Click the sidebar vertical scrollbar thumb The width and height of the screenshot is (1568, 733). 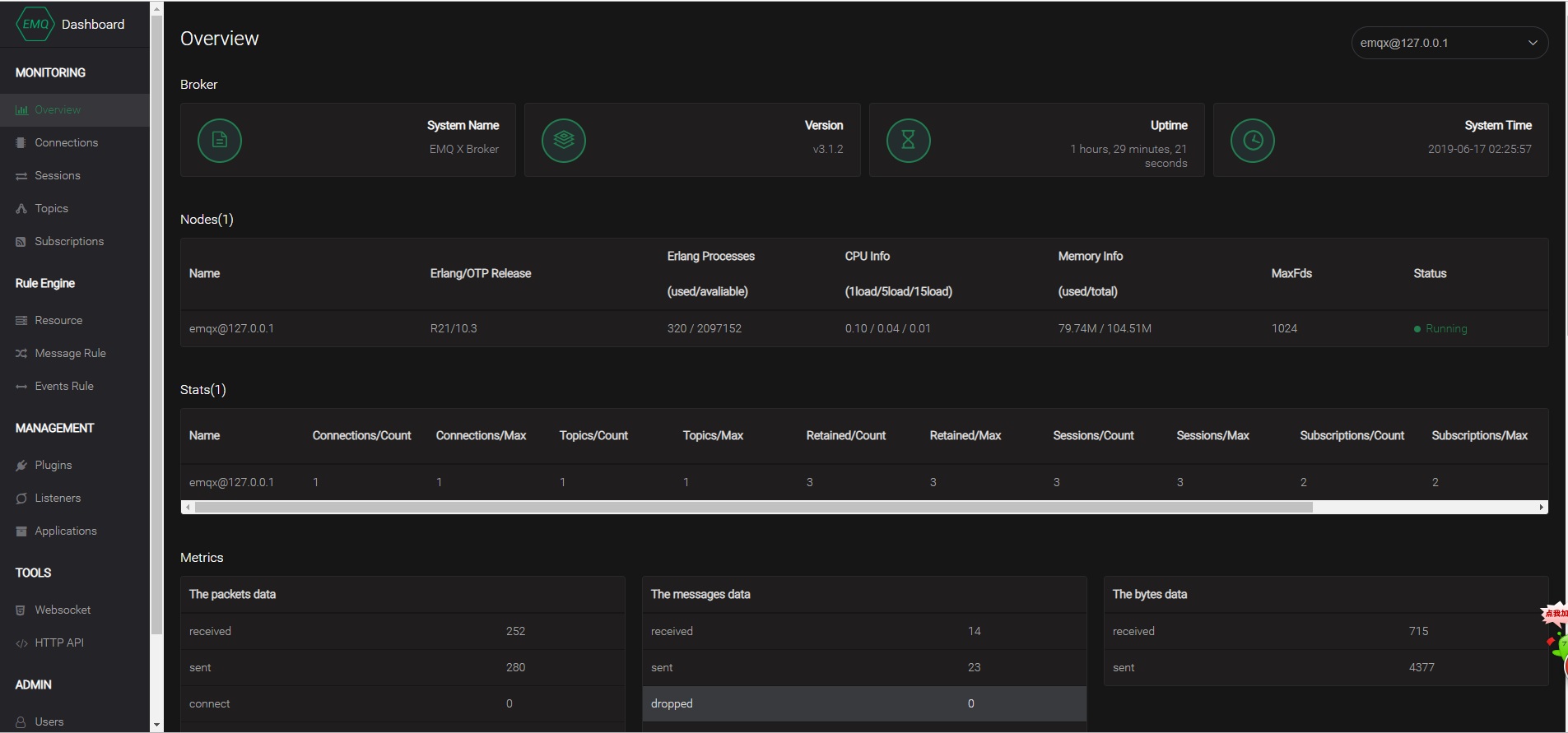click(x=157, y=325)
